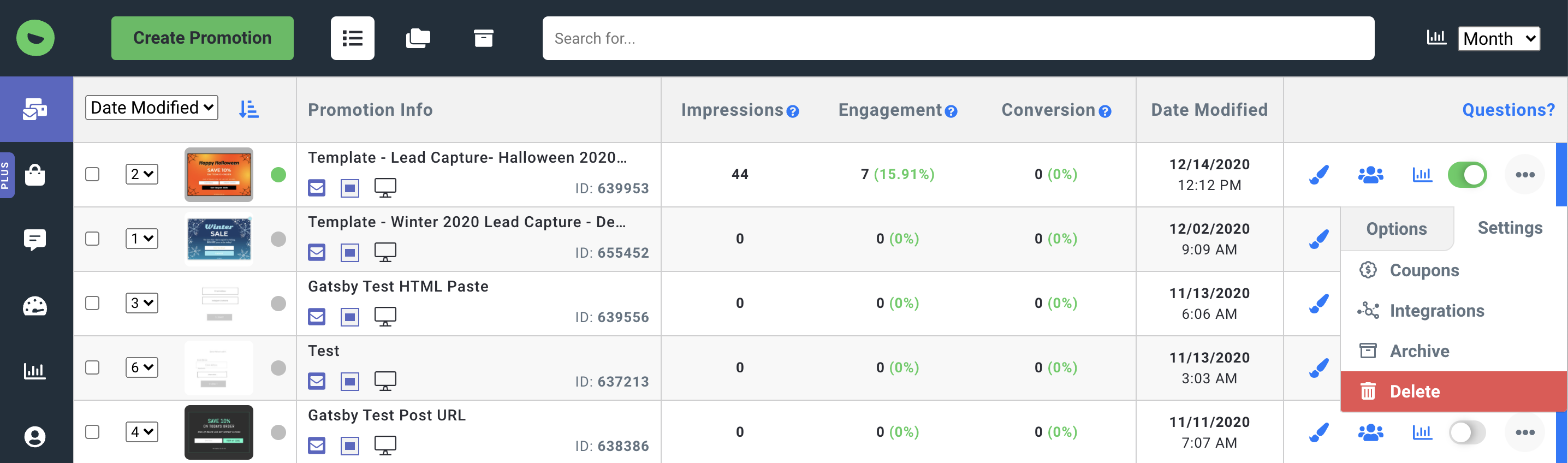1568x463 pixels.
Task: Disable the Halloween promotion toggle
Action: pyautogui.click(x=1467, y=175)
